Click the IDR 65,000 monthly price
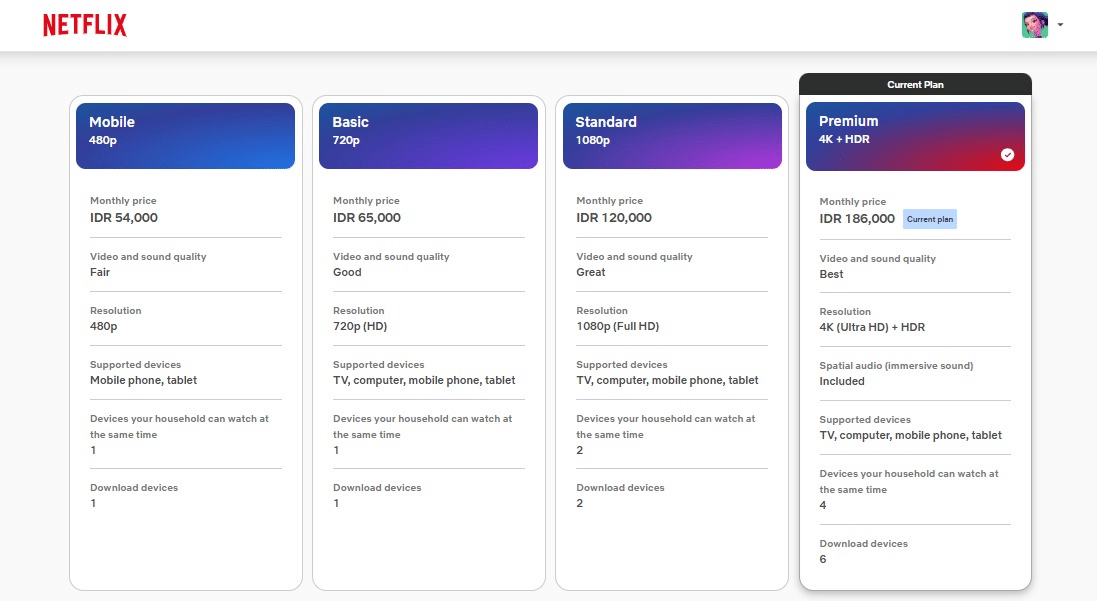The height and width of the screenshot is (601, 1097). pos(367,218)
